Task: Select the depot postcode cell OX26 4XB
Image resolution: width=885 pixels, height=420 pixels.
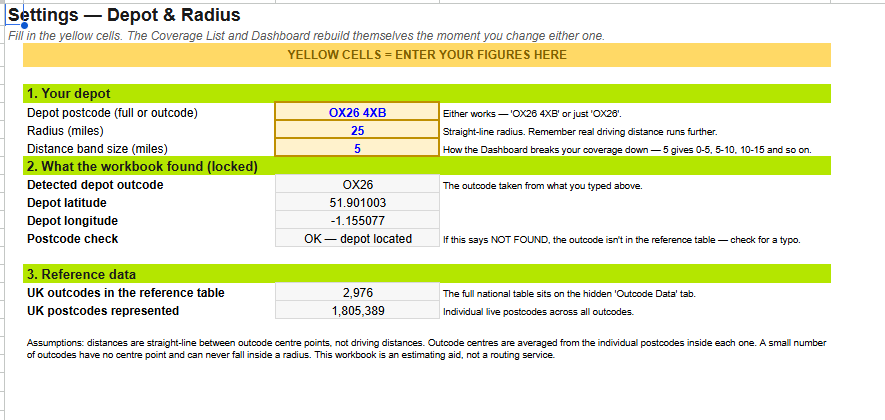Action: pos(357,112)
